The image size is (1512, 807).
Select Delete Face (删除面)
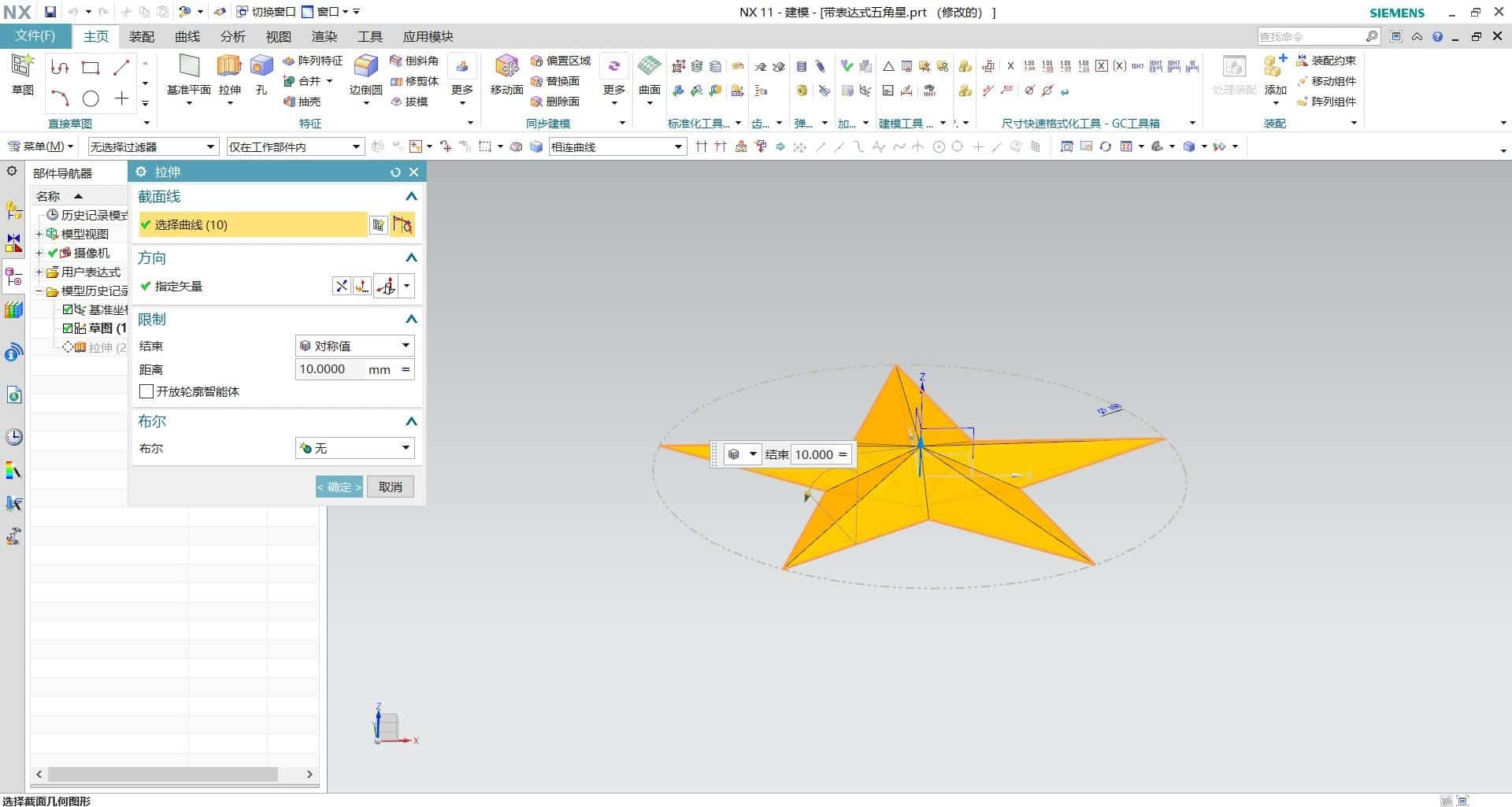click(x=555, y=102)
